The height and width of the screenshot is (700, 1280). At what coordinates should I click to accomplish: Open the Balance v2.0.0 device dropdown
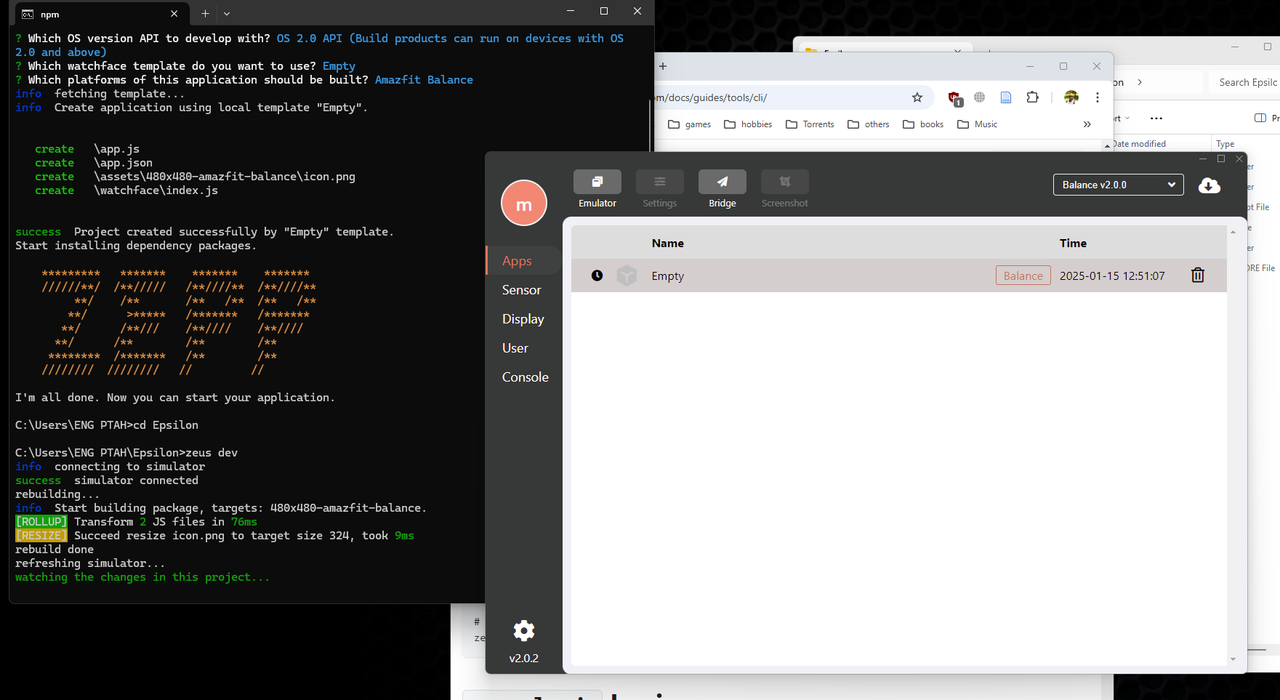1118,185
